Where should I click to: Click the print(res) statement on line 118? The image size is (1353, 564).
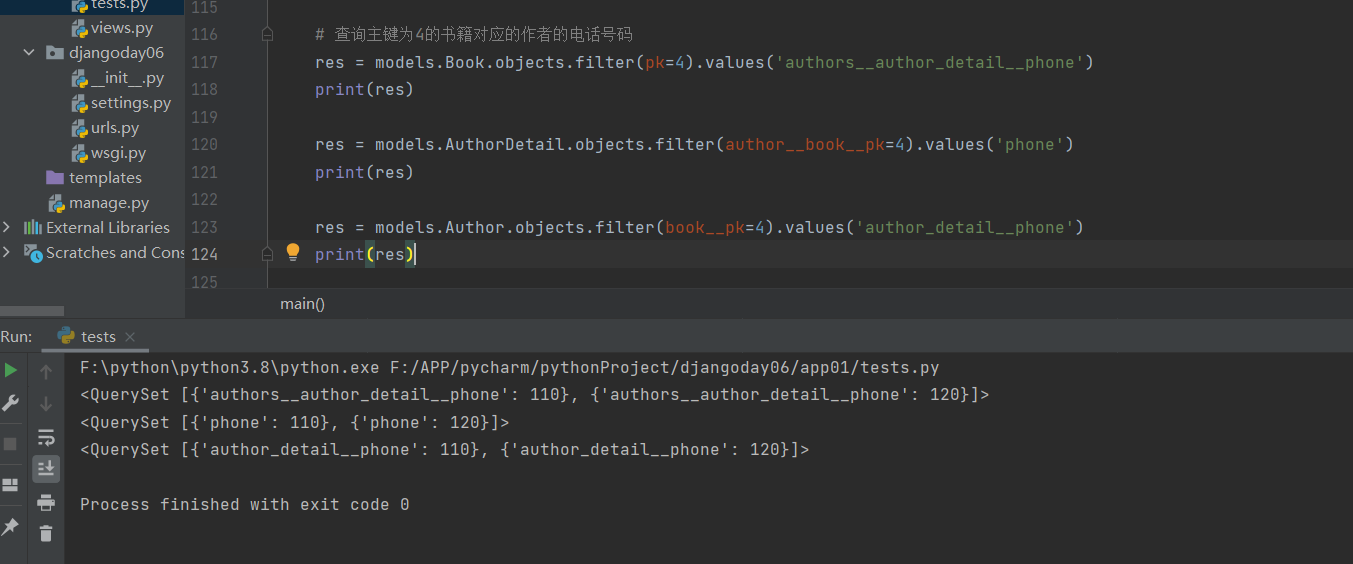click(x=364, y=89)
